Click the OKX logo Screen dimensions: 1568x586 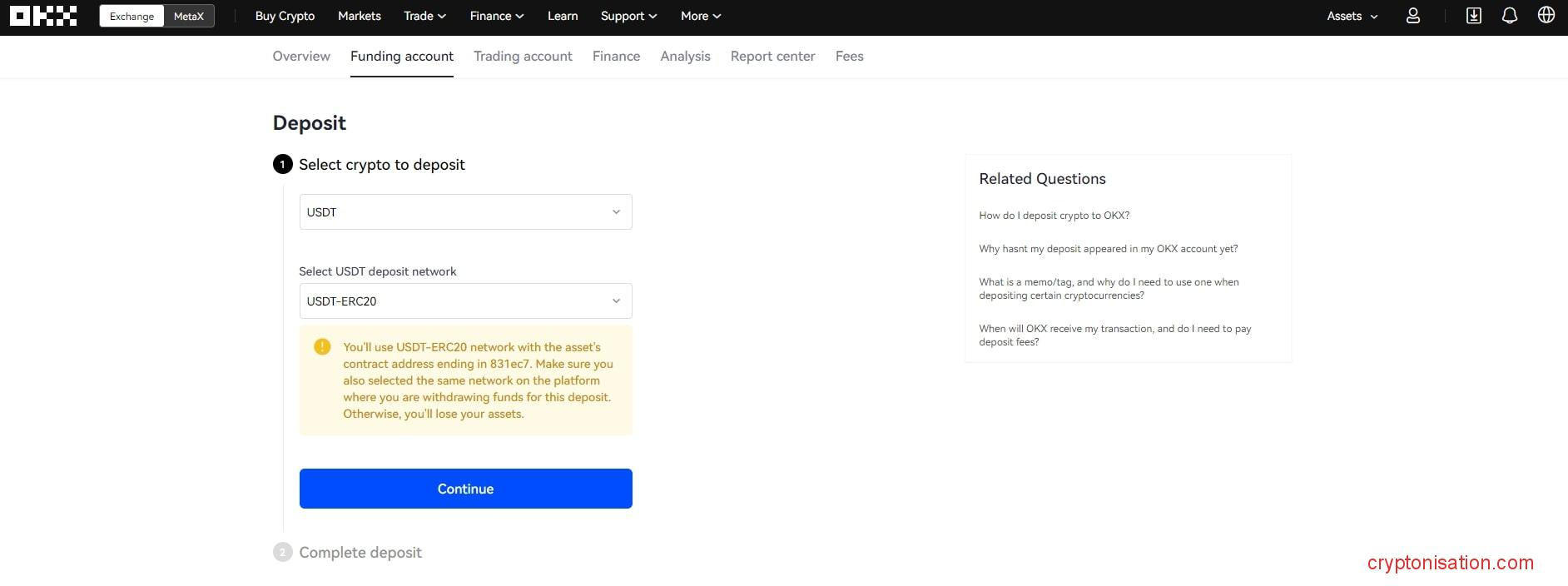43,16
